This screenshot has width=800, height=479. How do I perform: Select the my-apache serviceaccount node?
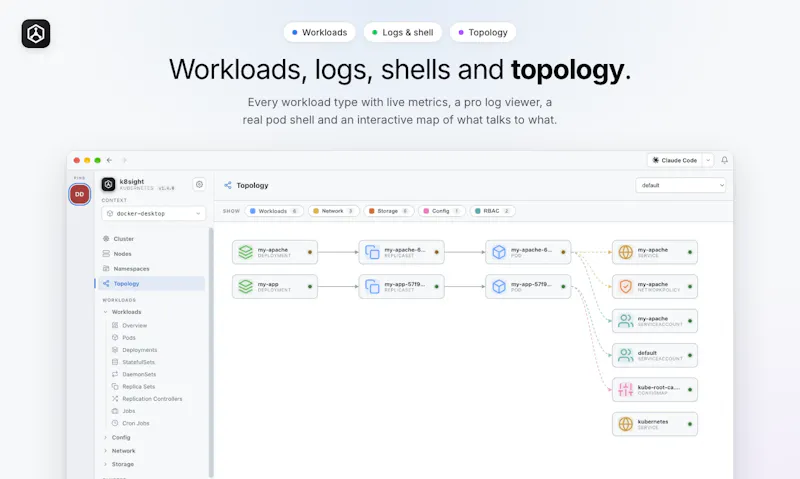[655, 321]
